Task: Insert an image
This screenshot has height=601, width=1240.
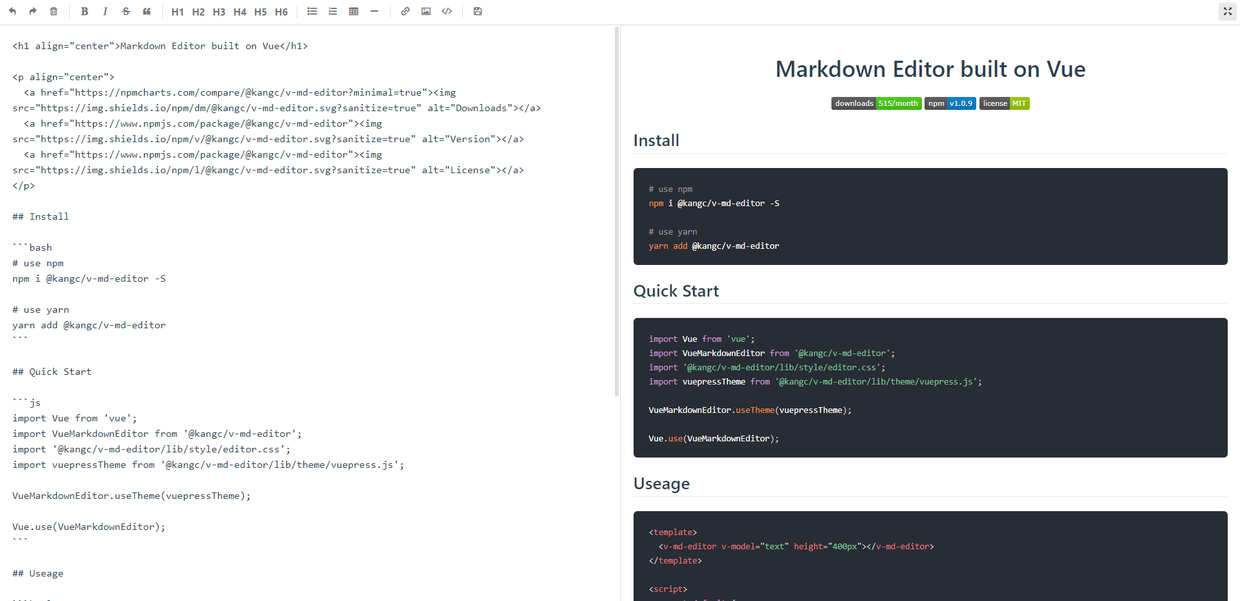Action: (426, 12)
